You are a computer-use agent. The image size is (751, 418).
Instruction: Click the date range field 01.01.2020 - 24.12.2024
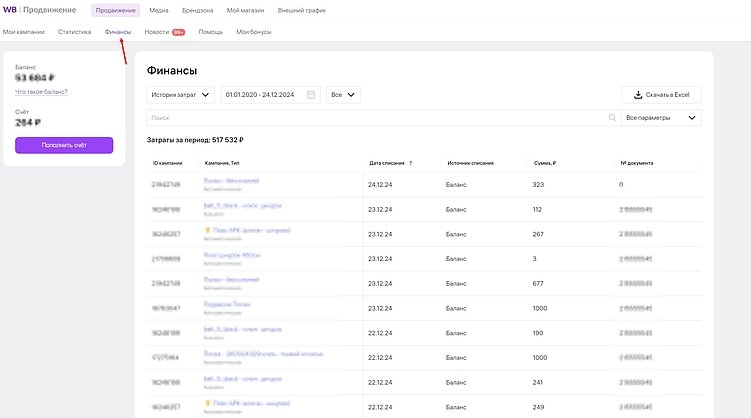point(271,95)
